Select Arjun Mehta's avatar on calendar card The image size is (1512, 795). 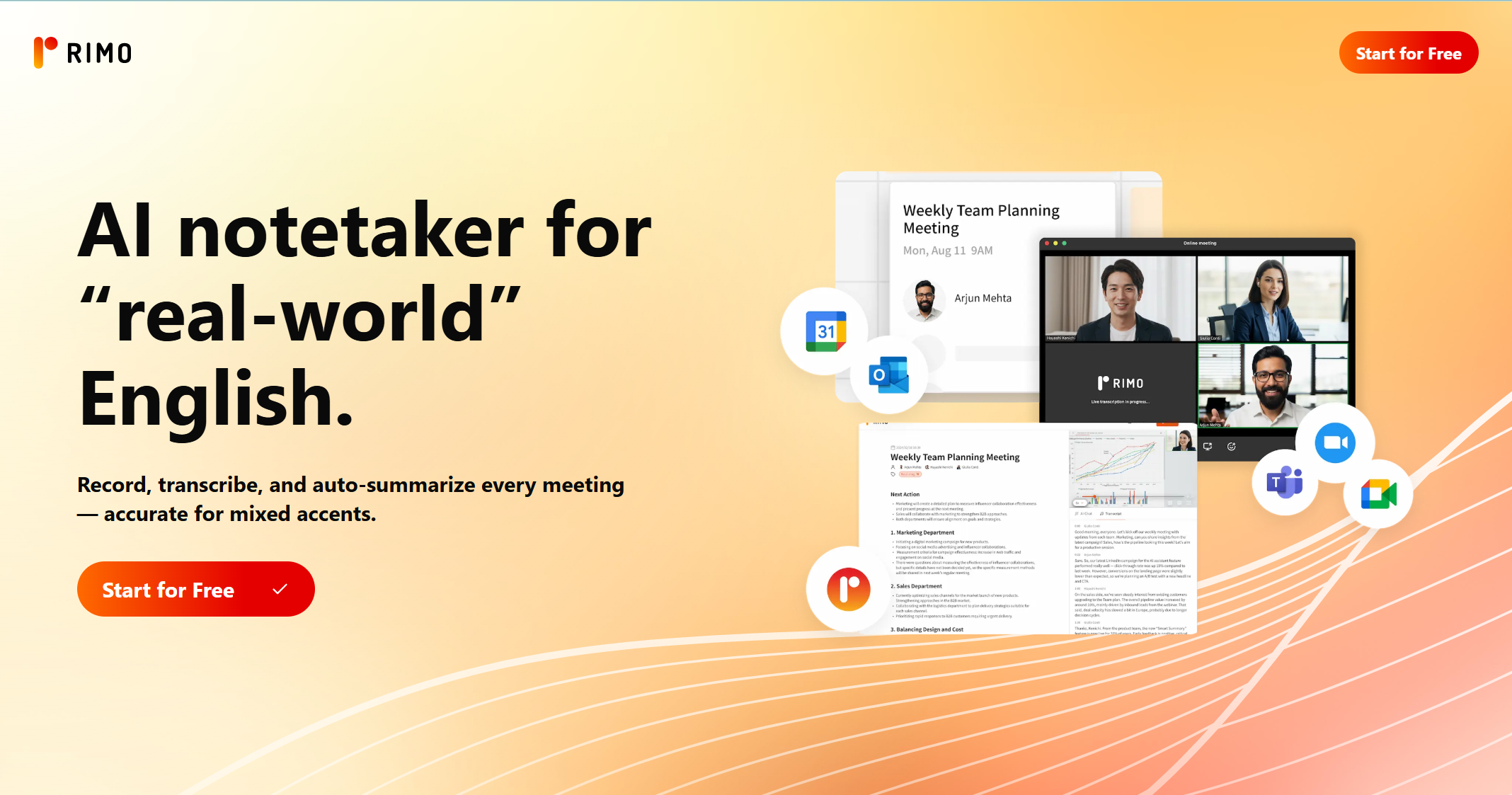coord(924,299)
